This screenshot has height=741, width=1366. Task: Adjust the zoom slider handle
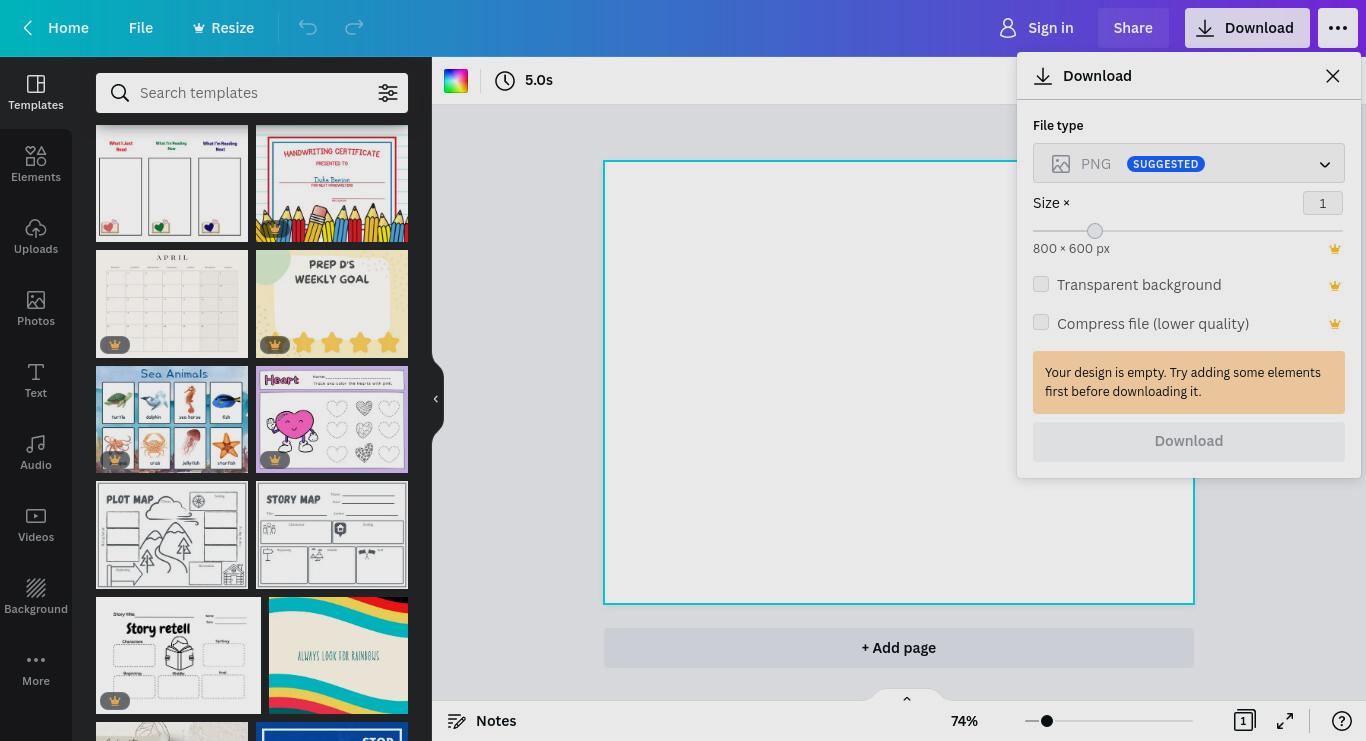(x=1046, y=721)
